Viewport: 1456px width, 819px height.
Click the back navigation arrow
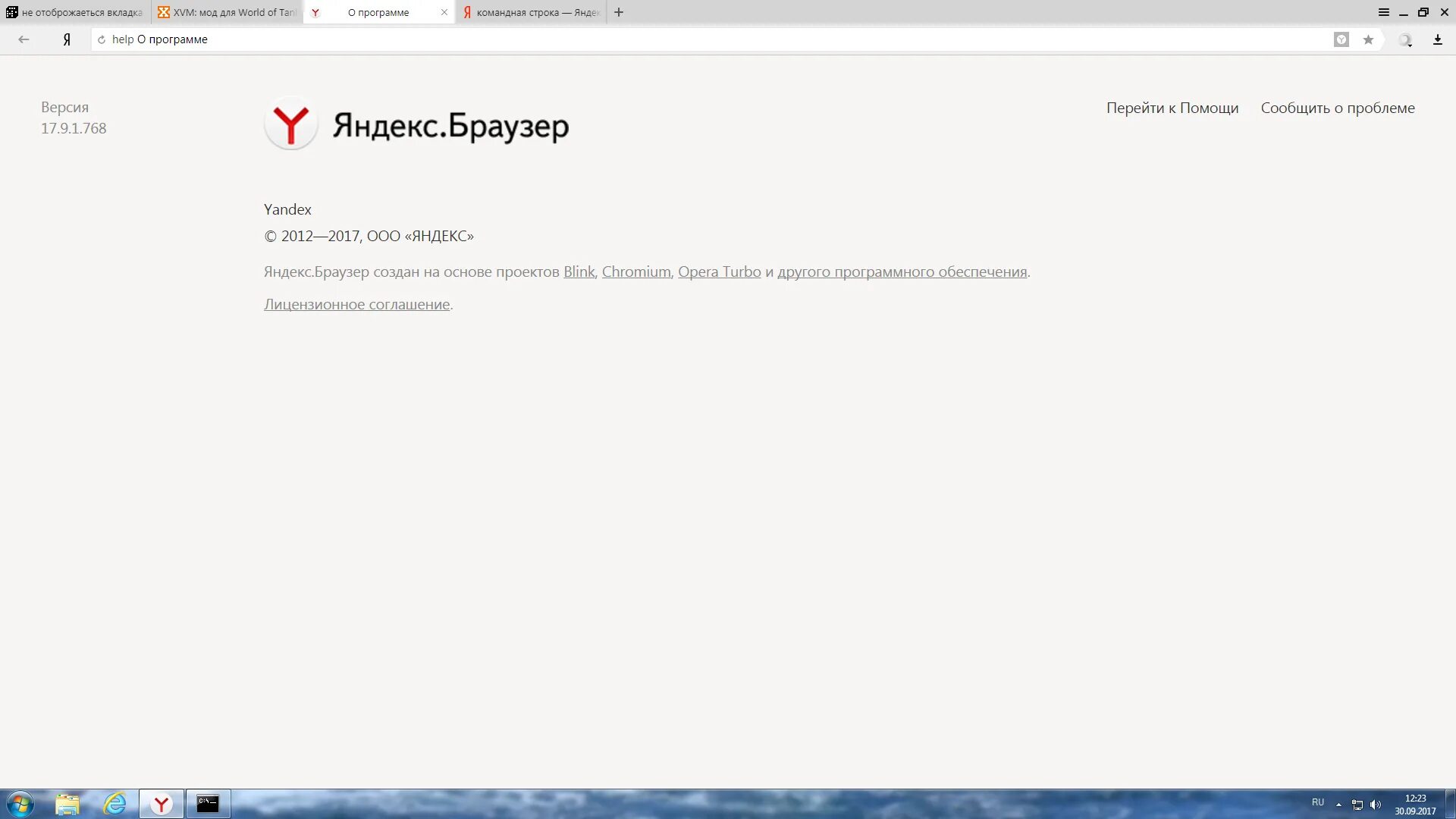[24, 39]
